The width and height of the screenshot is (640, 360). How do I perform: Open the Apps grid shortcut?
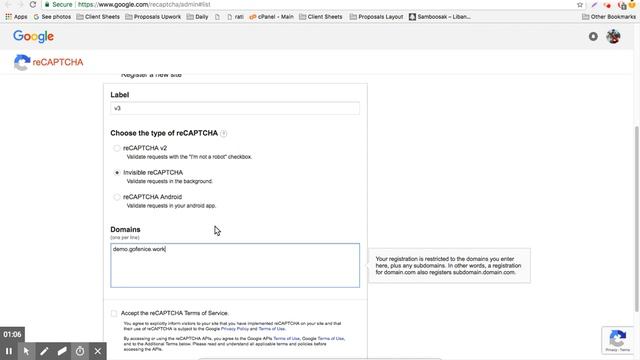coord(16,17)
